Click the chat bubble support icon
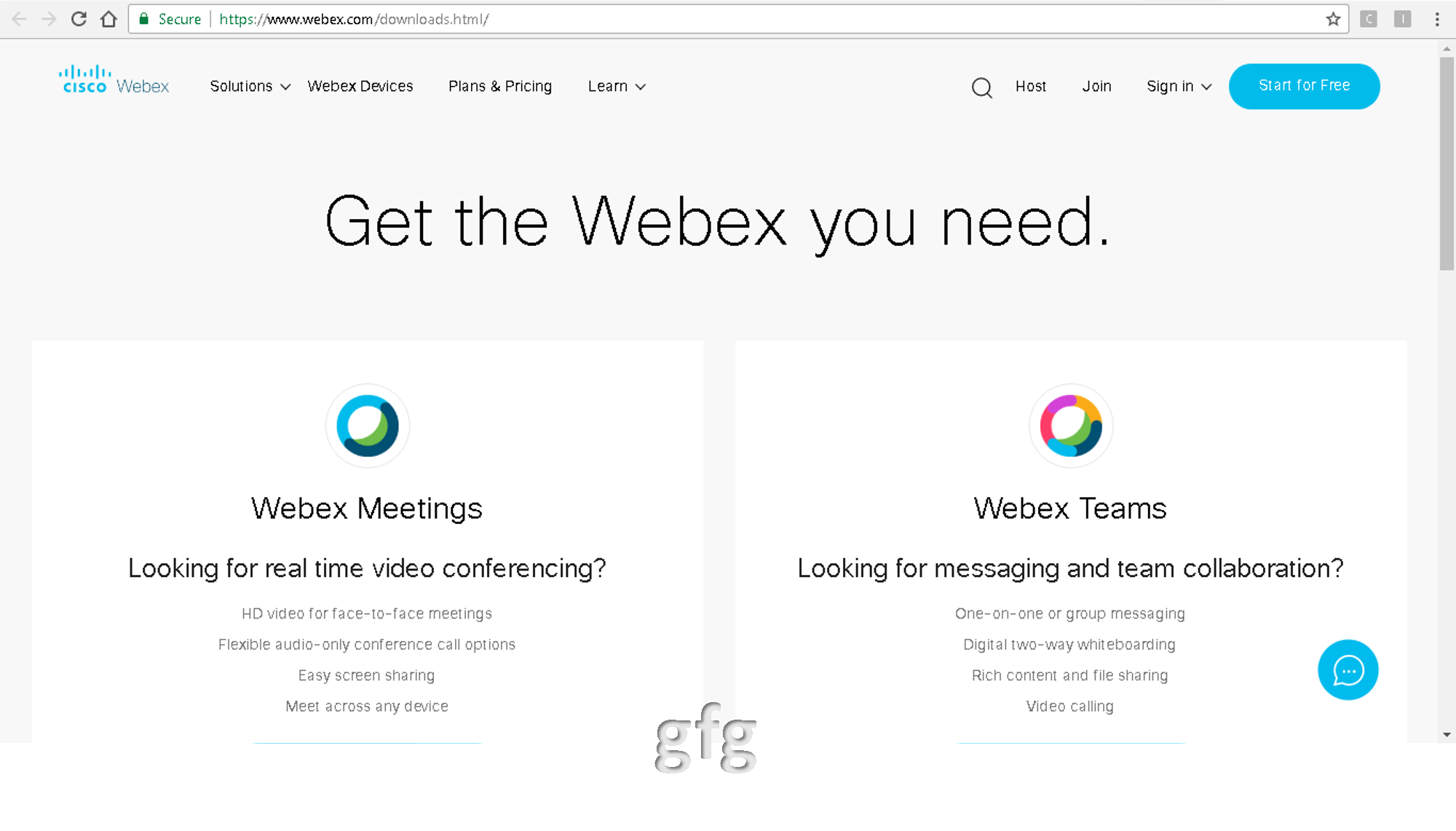The width and height of the screenshot is (1456, 831). click(1348, 670)
